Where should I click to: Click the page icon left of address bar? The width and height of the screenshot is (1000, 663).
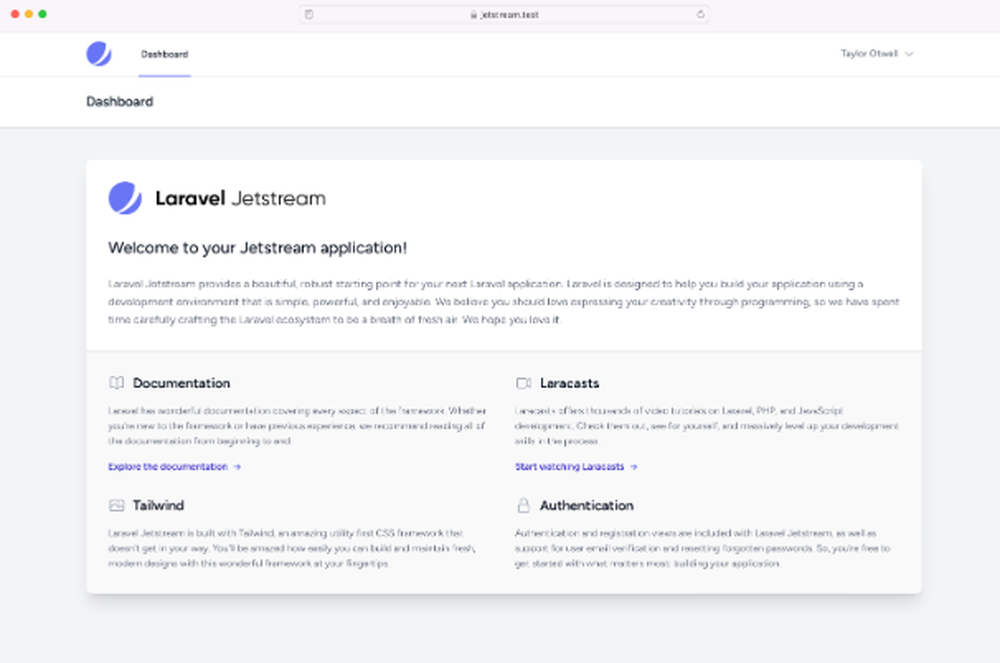[309, 14]
